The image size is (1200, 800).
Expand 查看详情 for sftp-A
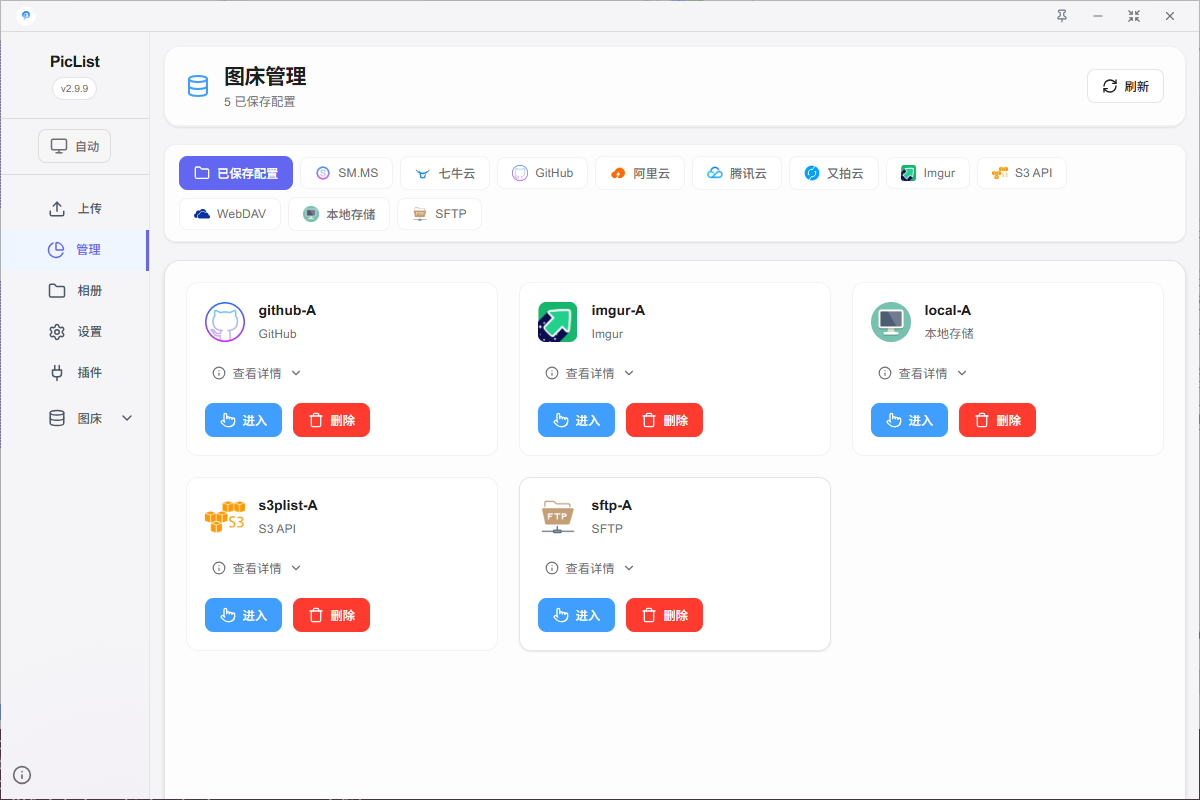(590, 568)
